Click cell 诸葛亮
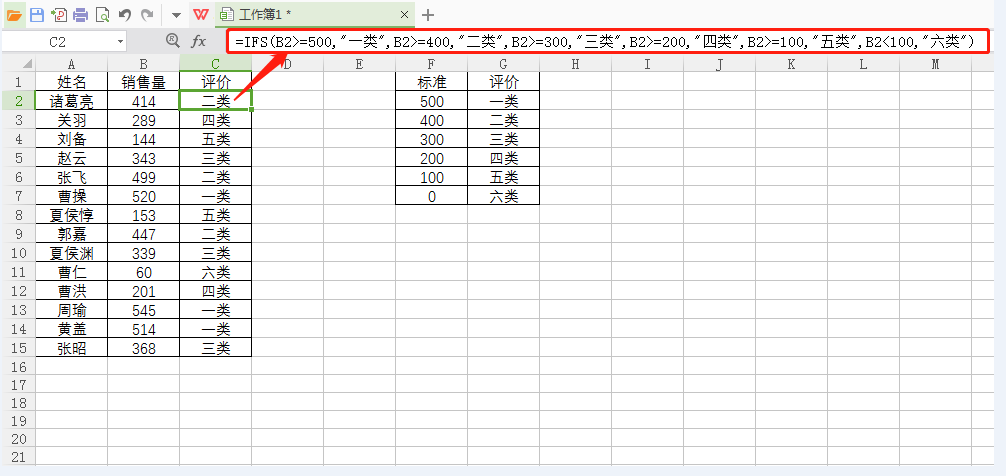Image resolution: width=1006 pixels, height=476 pixels. (x=71, y=101)
